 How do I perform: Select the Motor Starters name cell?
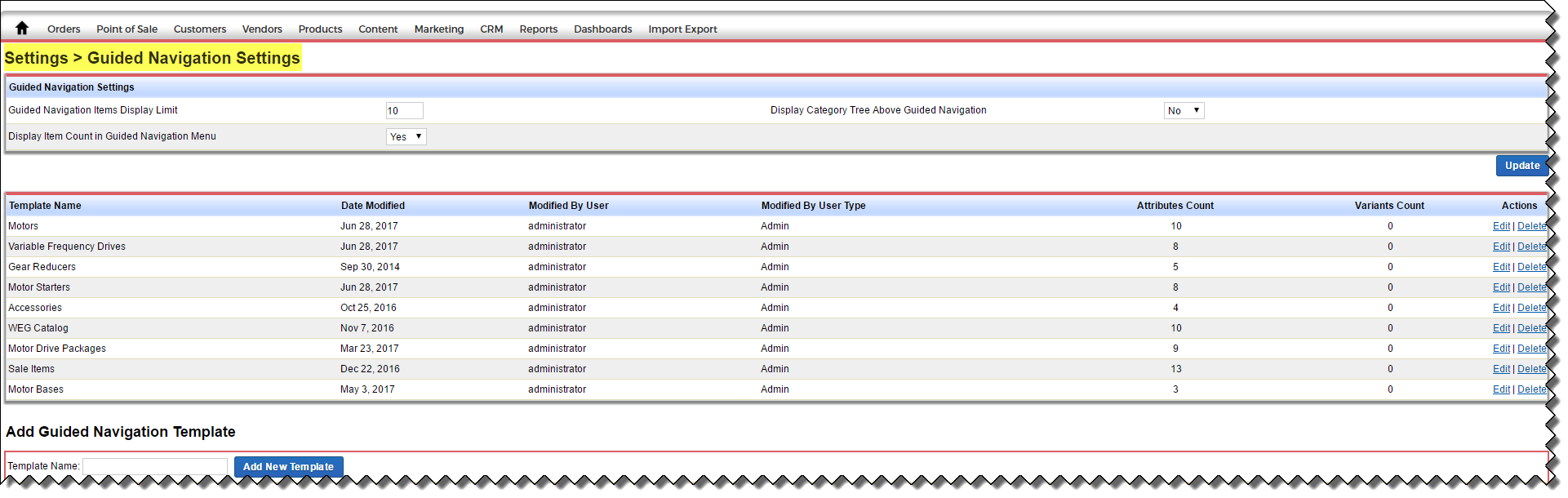[x=39, y=287]
